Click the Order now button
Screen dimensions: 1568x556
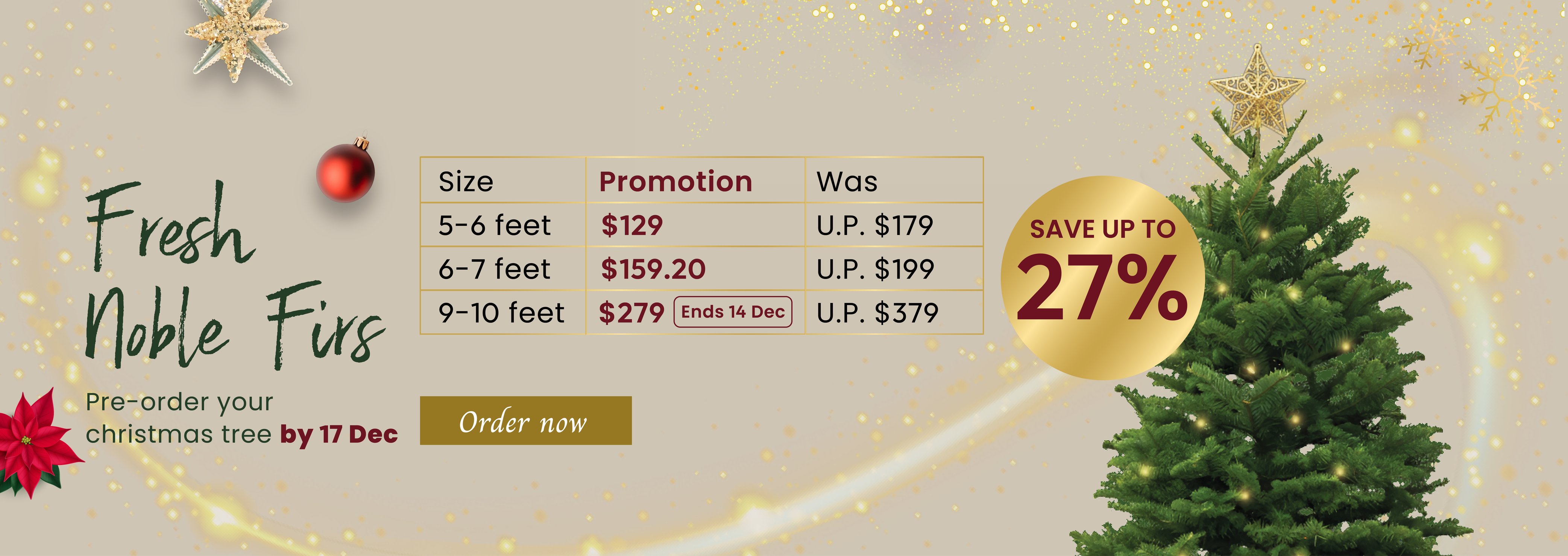525,421
